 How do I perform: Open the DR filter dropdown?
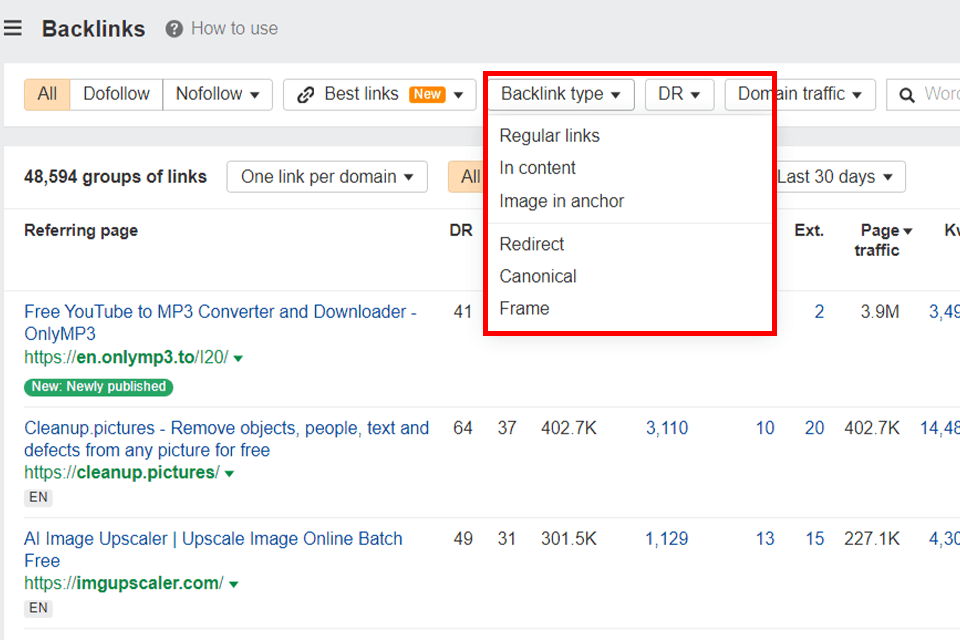click(679, 94)
